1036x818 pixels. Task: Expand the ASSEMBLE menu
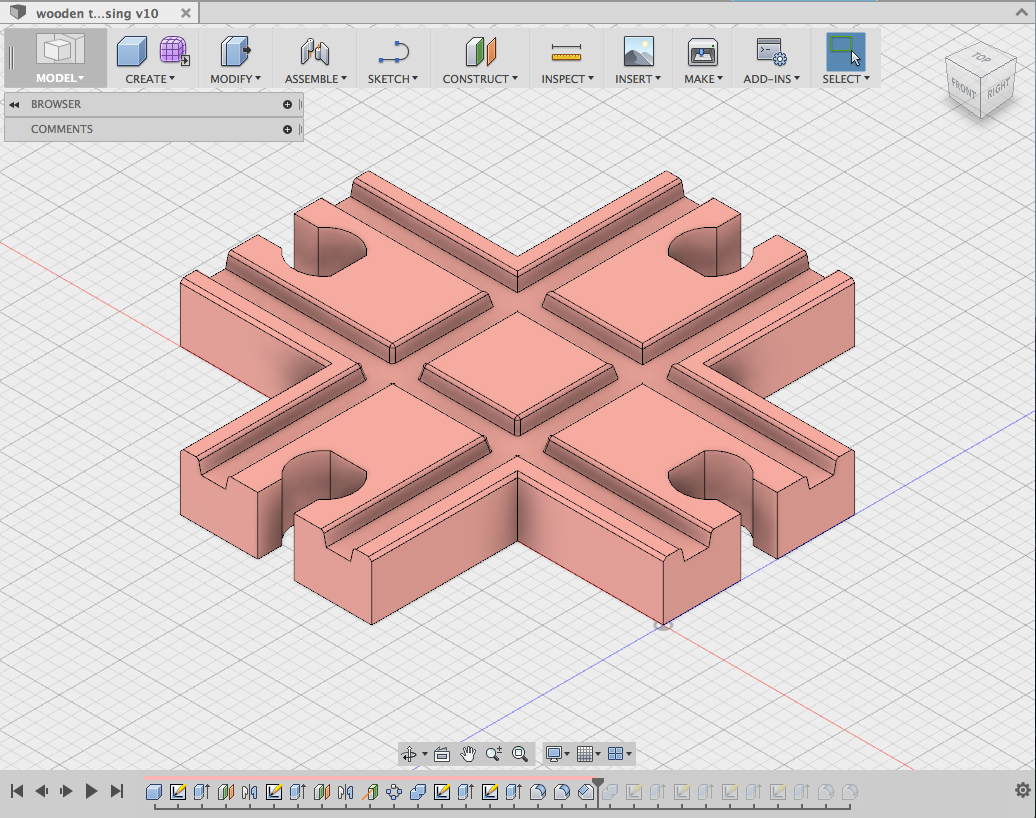(316, 79)
